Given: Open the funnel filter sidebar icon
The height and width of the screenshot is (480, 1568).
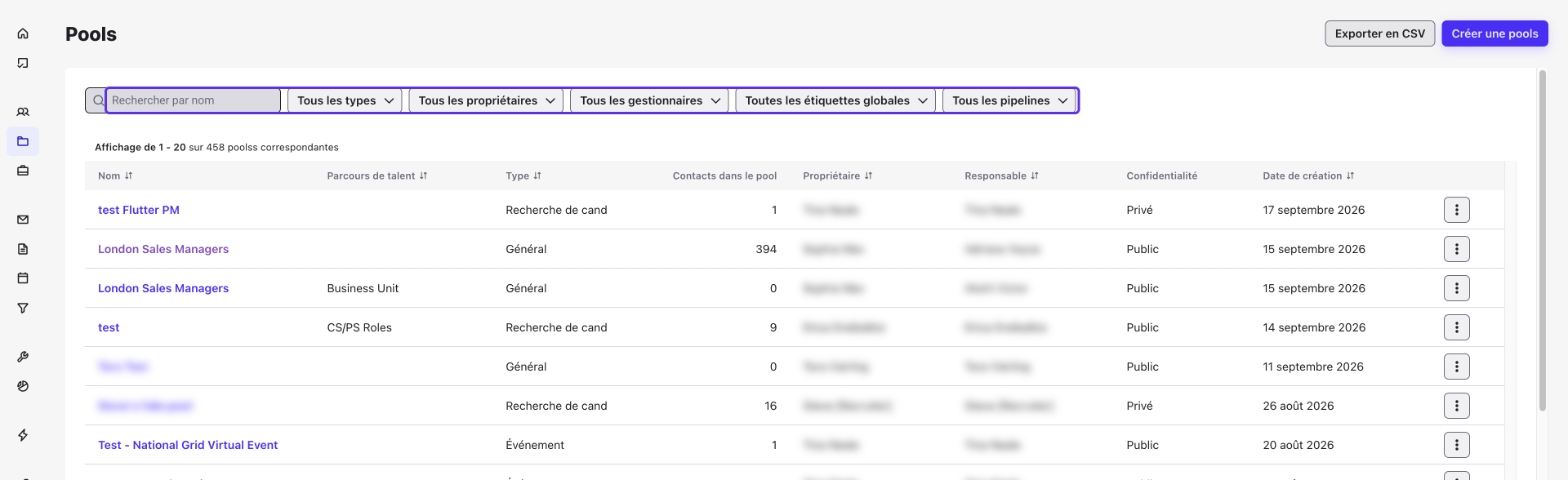Looking at the screenshot, I should (23, 308).
